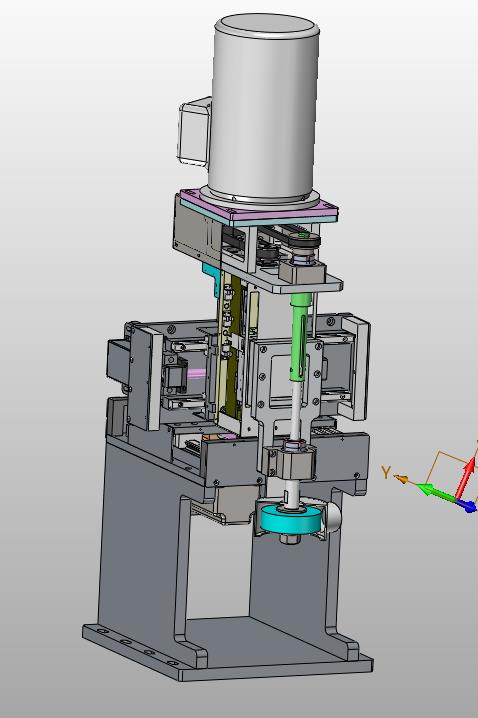Image resolution: width=478 pixels, height=718 pixels.
Task: Click the Y axis label on the triad
Action: (x=386, y=472)
